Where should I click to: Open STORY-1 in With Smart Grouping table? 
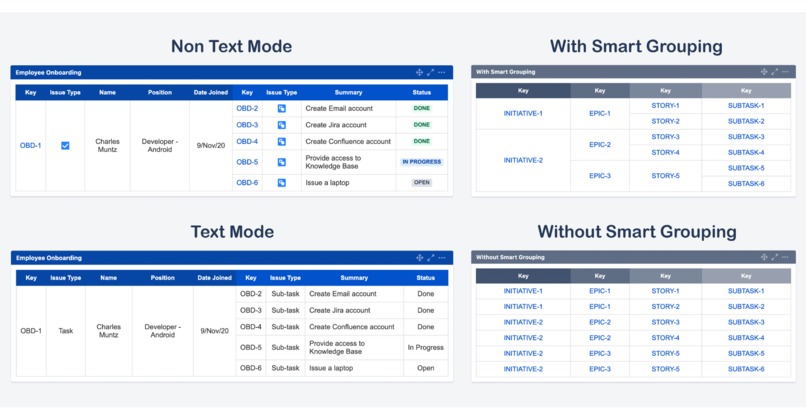pyautogui.click(x=665, y=106)
